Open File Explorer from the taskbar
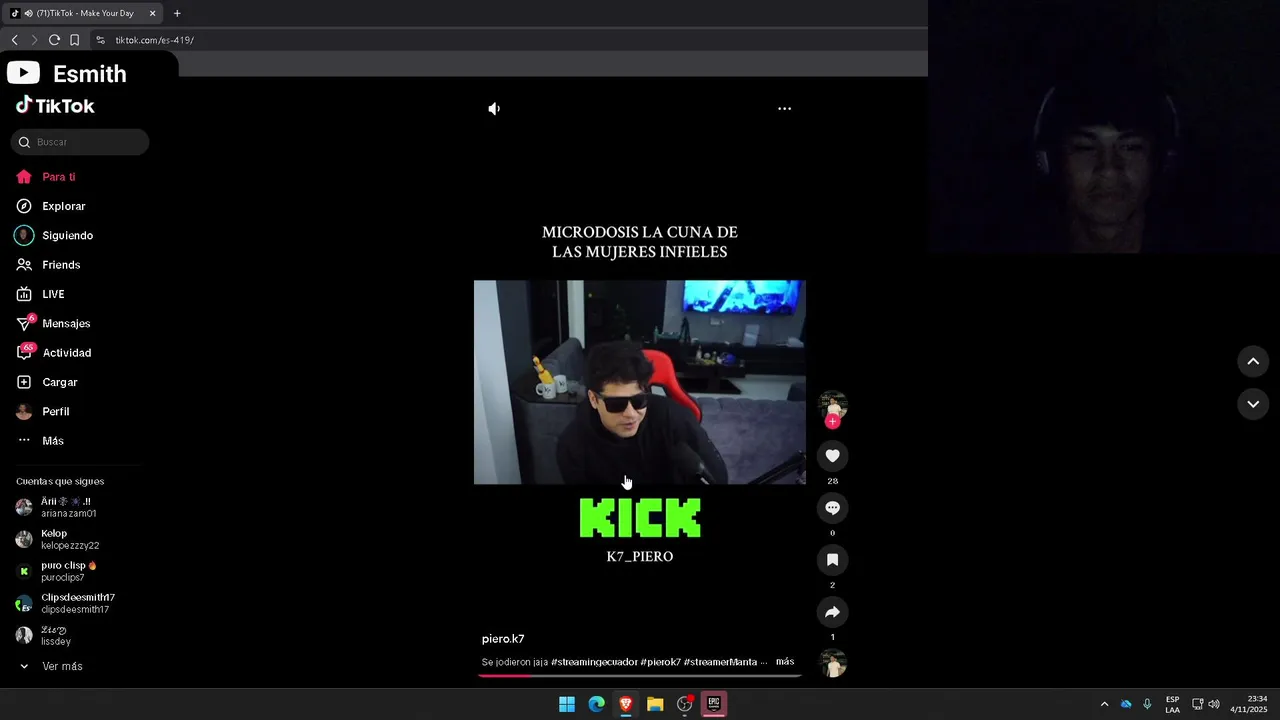 [655, 704]
